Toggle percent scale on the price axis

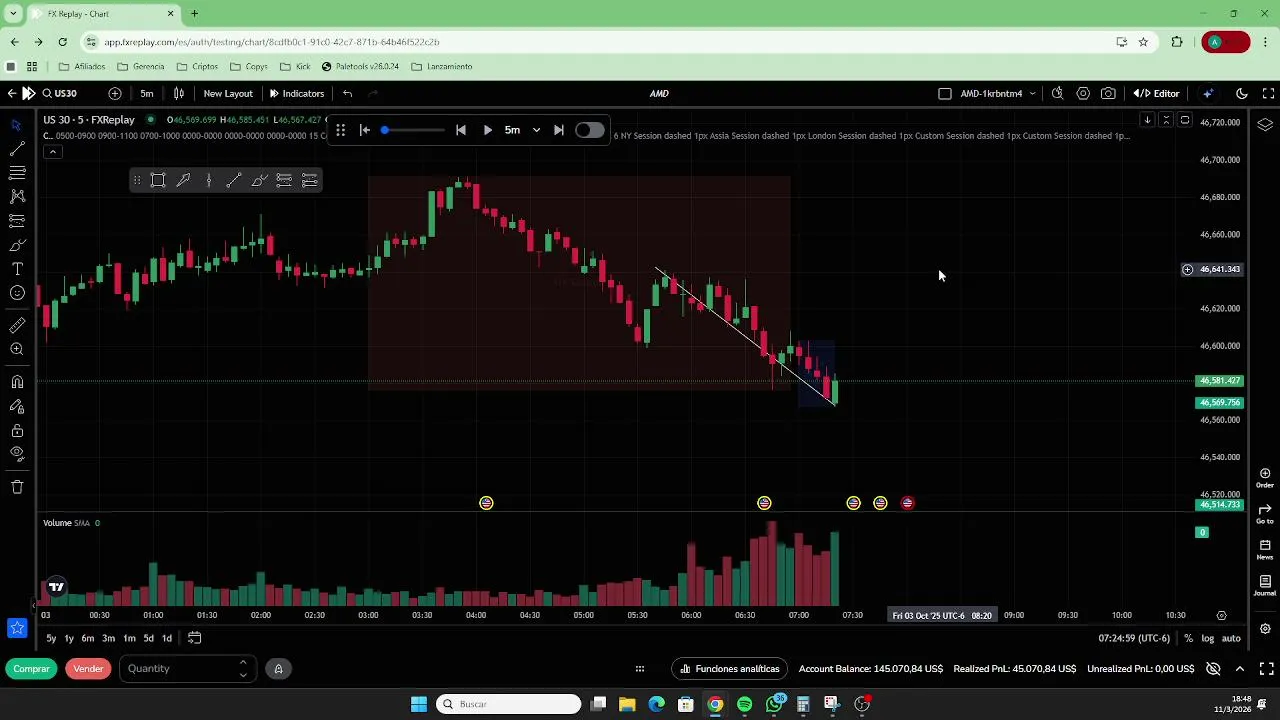[x=1188, y=638]
